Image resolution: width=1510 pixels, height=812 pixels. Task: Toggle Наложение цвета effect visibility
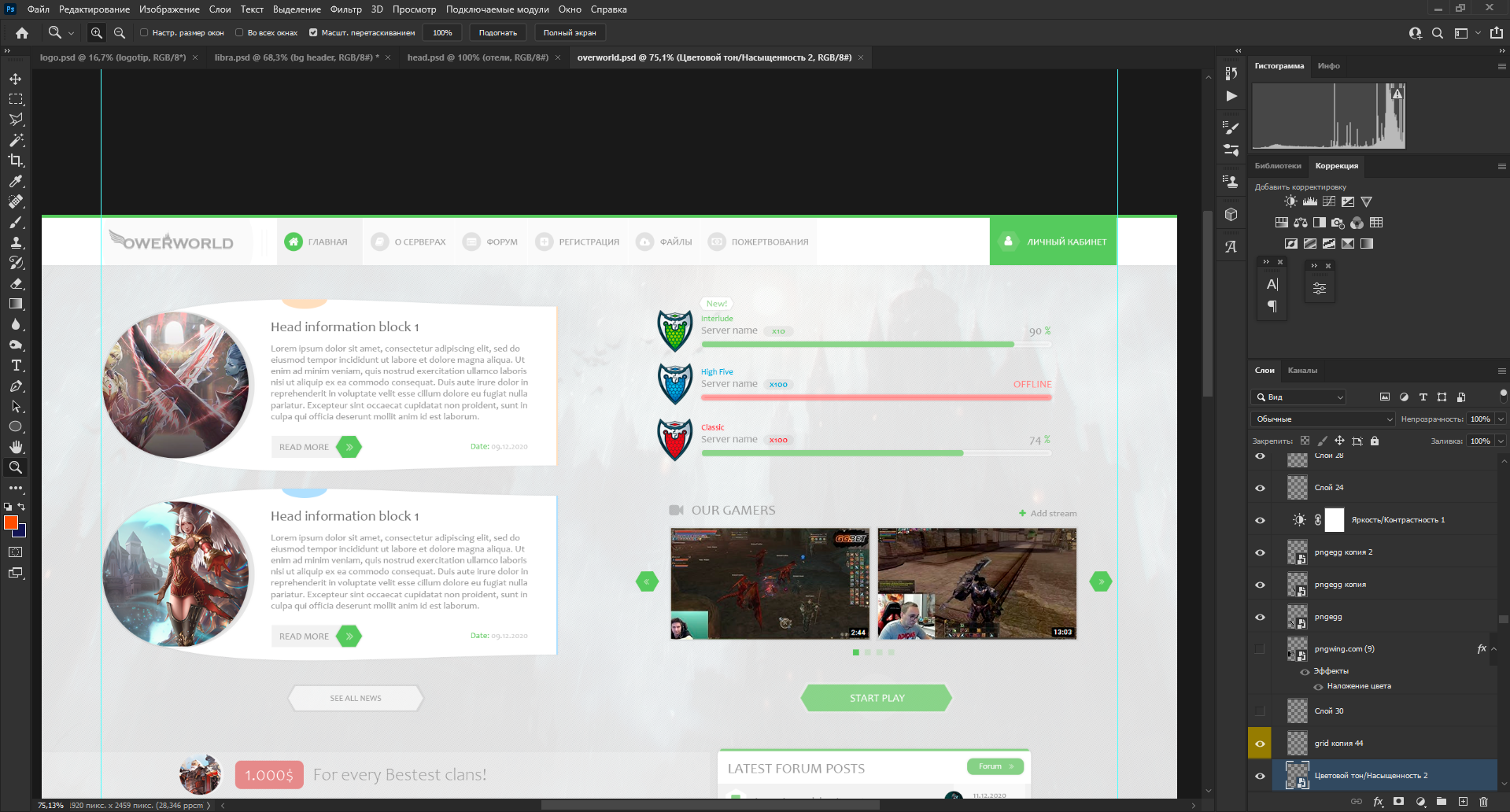click(x=1319, y=687)
